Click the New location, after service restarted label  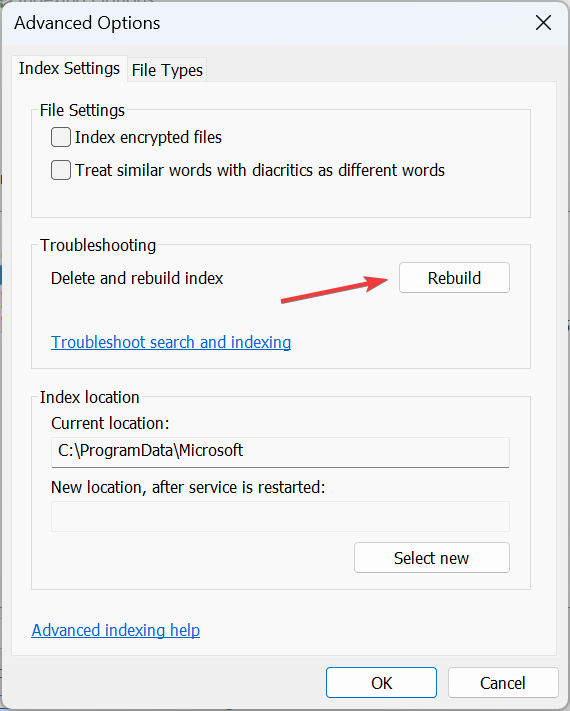188,487
